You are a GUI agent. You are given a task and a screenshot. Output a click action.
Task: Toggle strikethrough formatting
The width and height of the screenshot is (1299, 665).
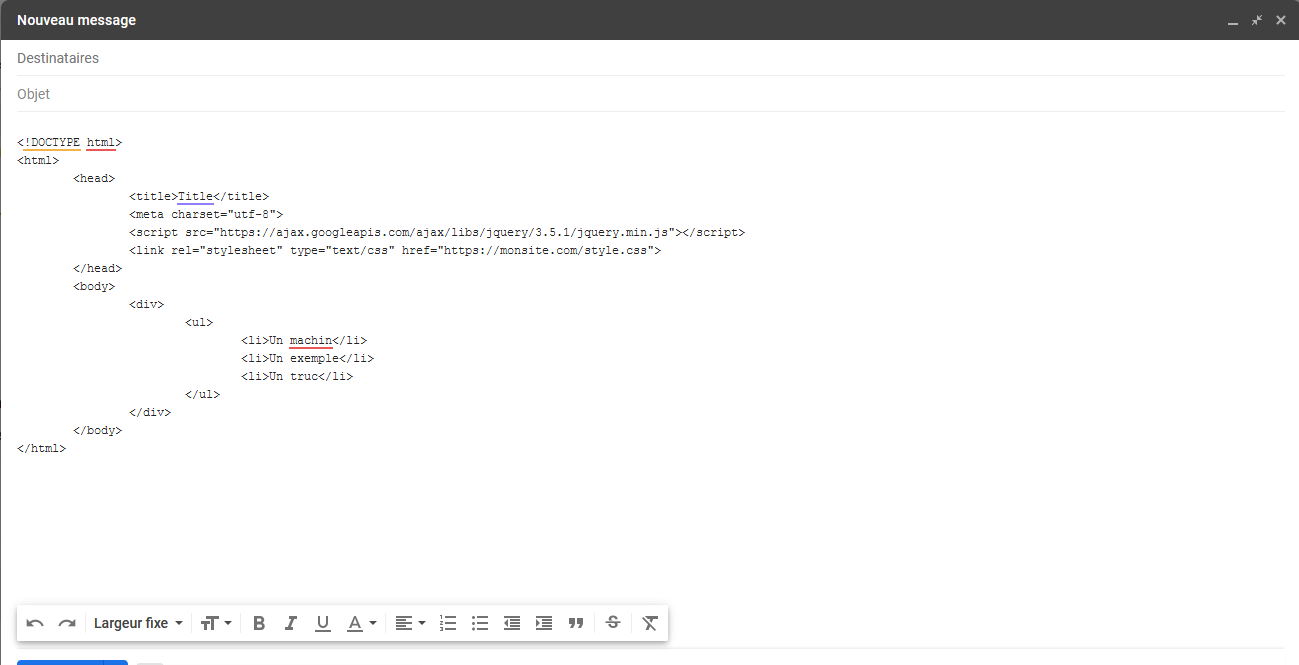pos(613,623)
